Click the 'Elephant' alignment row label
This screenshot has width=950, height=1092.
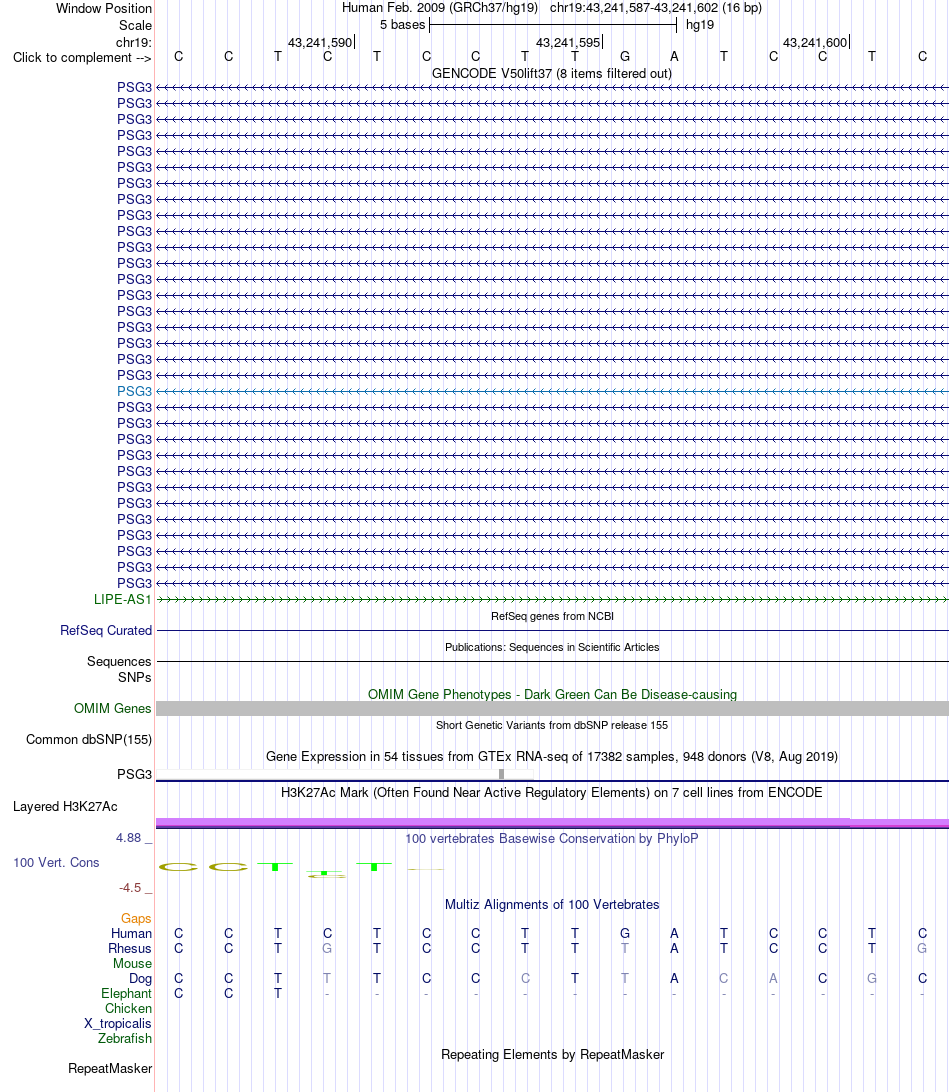pyautogui.click(x=126, y=994)
